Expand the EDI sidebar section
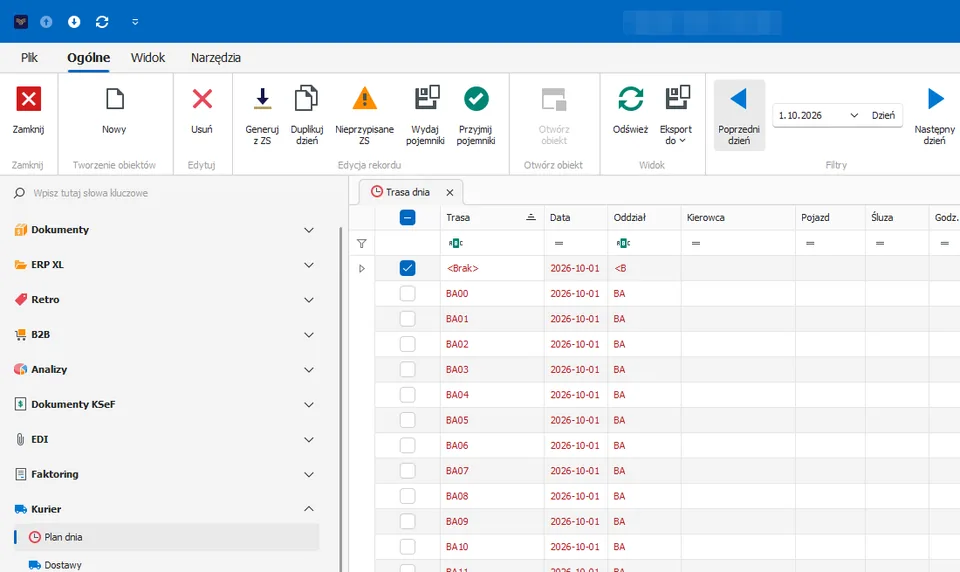 [309, 440]
